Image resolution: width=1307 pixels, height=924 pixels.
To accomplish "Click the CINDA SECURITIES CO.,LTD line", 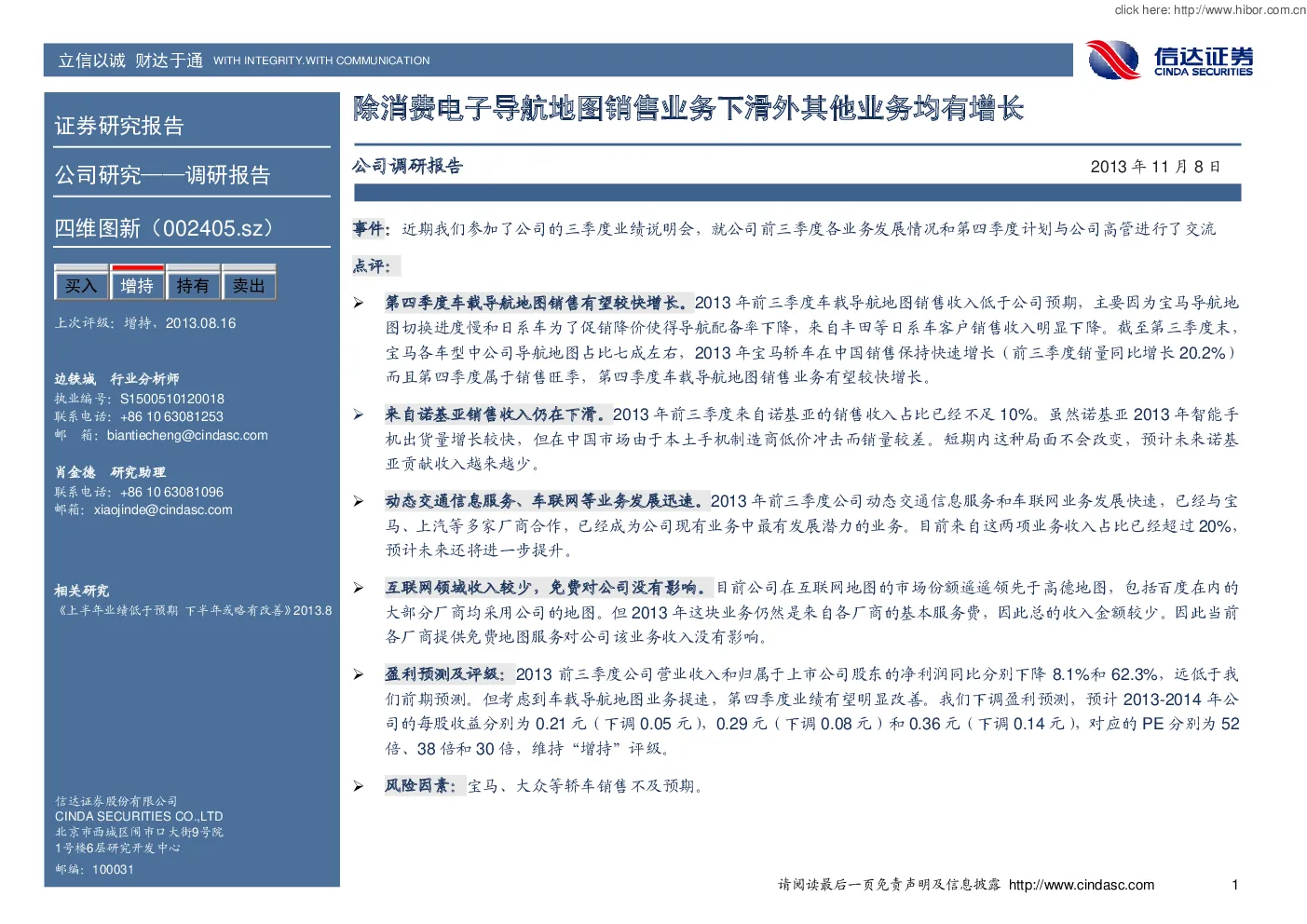I will click(139, 816).
